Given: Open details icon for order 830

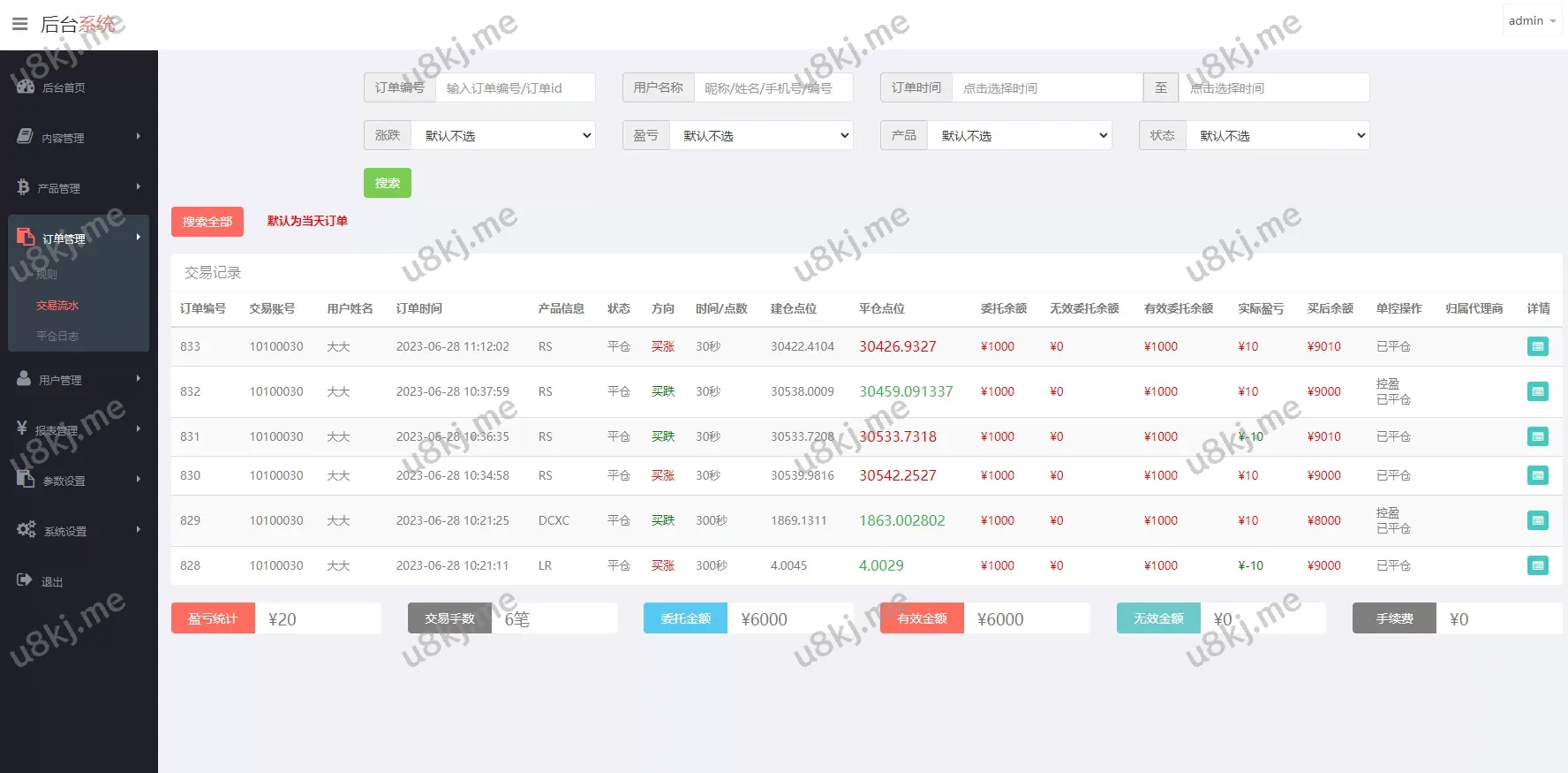Looking at the screenshot, I should click(x=1537, y=475).
